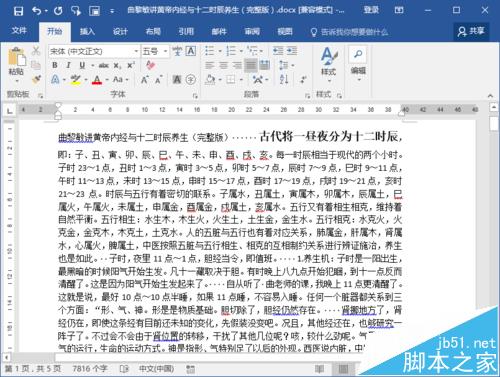This screenshot has width=500, height=377.
Task: Align text right
Action: [237, 65]
